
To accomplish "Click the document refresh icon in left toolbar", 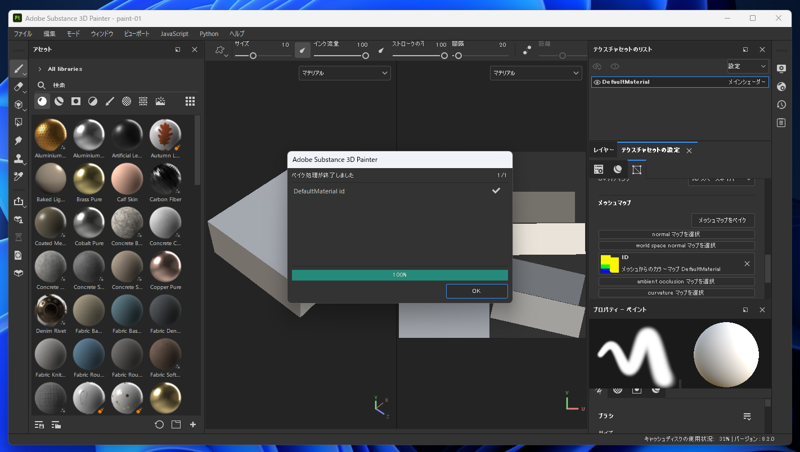I will pos(18,255).
